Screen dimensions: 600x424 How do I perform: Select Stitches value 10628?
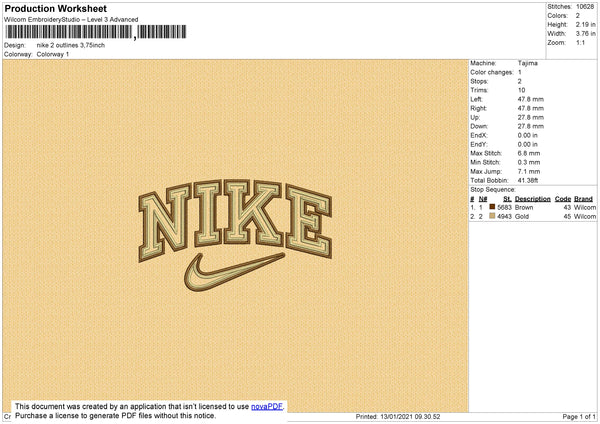click(x=585, y=7)
